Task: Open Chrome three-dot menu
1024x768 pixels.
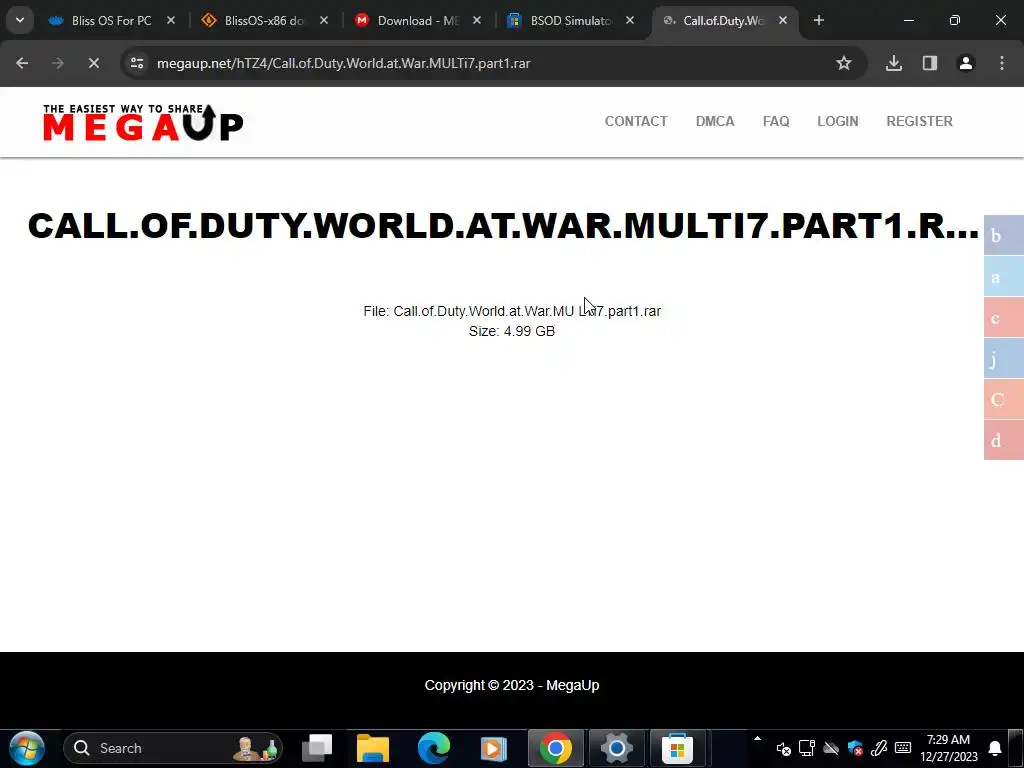Action: [1002, 63]
